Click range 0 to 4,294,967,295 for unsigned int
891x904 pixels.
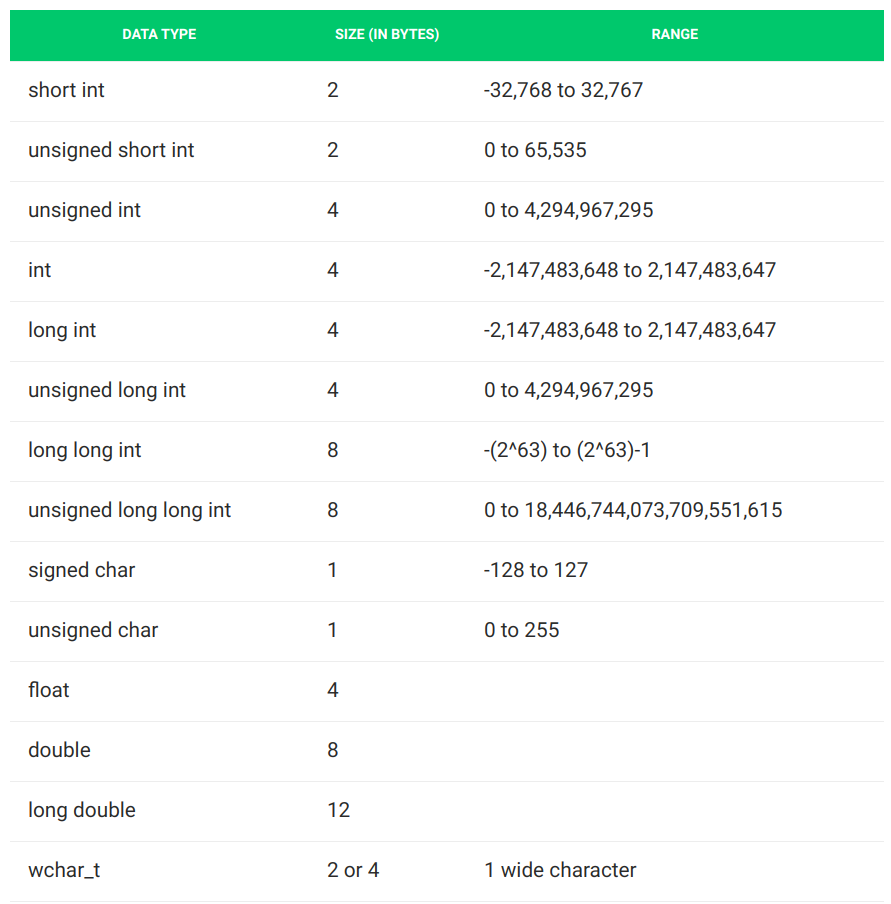569,210
